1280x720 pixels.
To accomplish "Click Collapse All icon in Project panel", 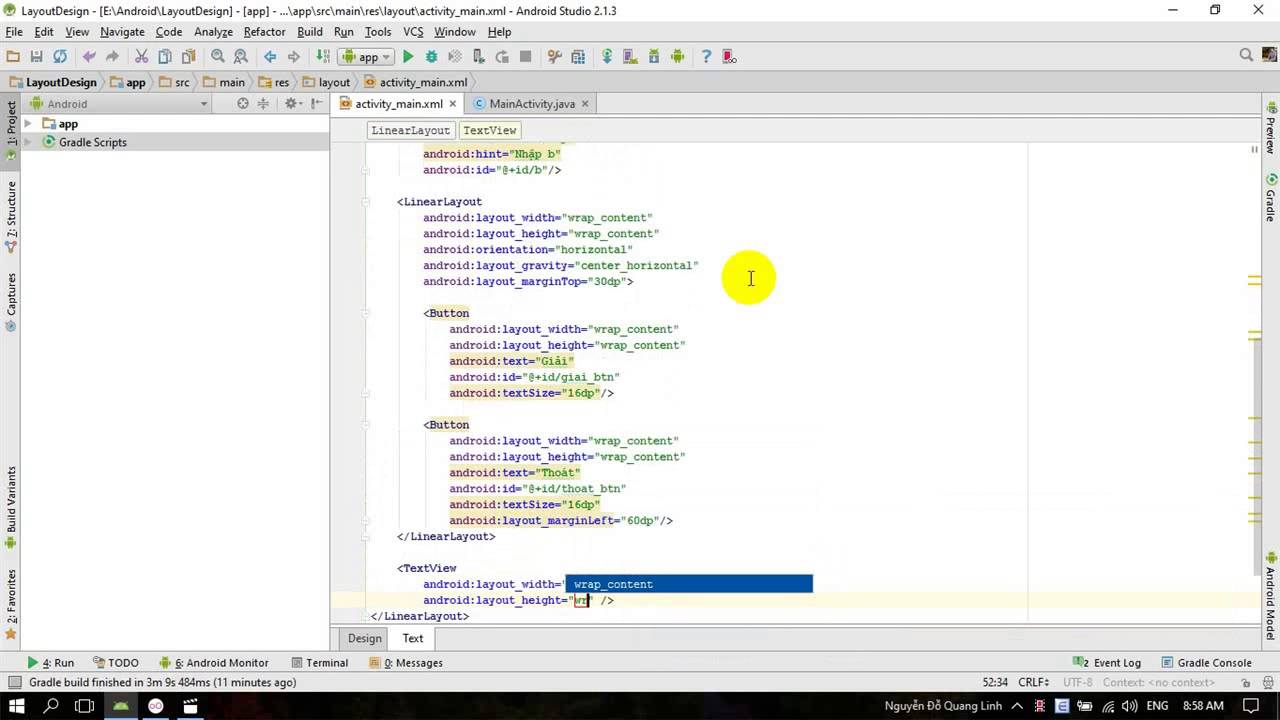I will click(264, 103).
